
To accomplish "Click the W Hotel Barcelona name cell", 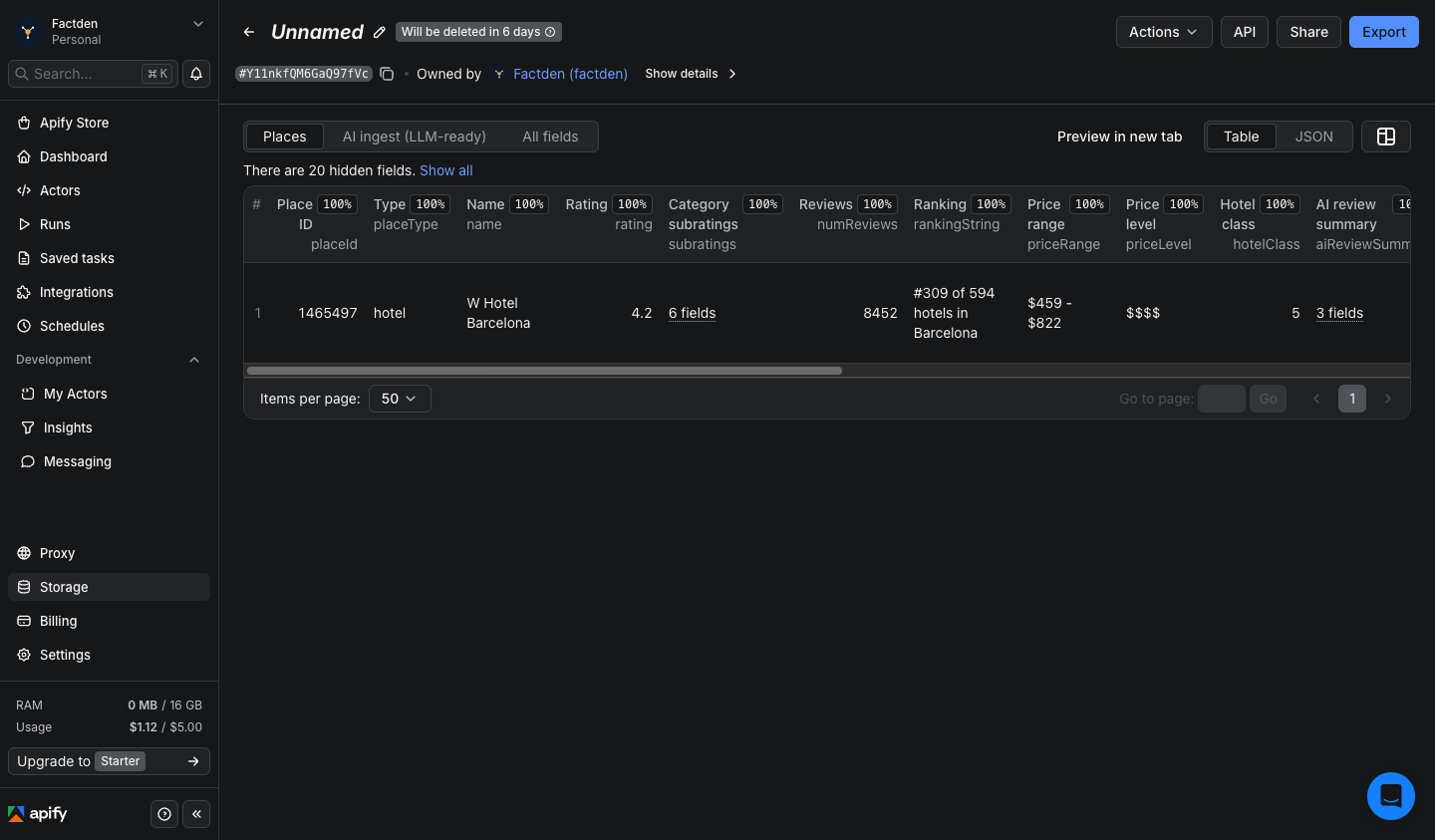I will pyautogui.click(x=498, y=313).
